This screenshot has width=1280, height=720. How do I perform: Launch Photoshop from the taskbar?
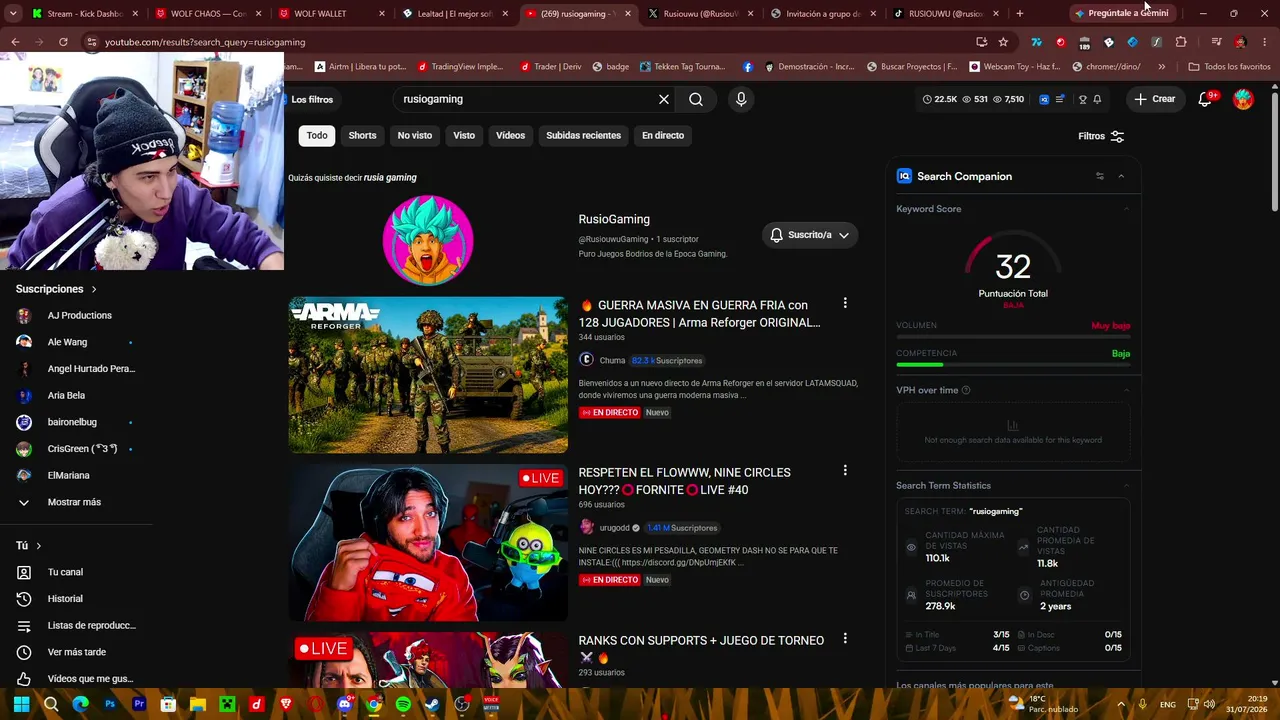click(x=110, y=704)
